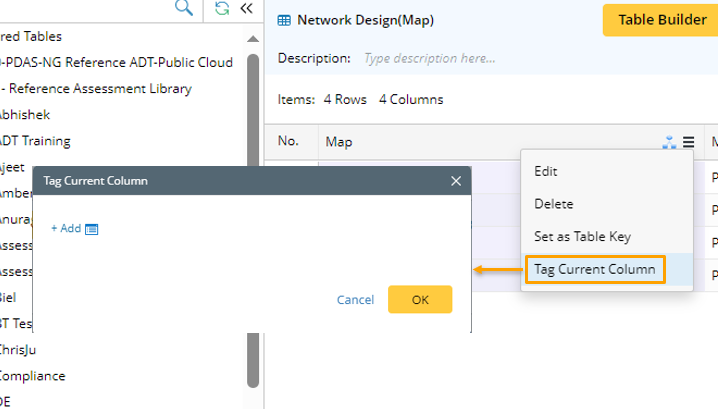Select Set as Table Key option

tap(582, 237)
